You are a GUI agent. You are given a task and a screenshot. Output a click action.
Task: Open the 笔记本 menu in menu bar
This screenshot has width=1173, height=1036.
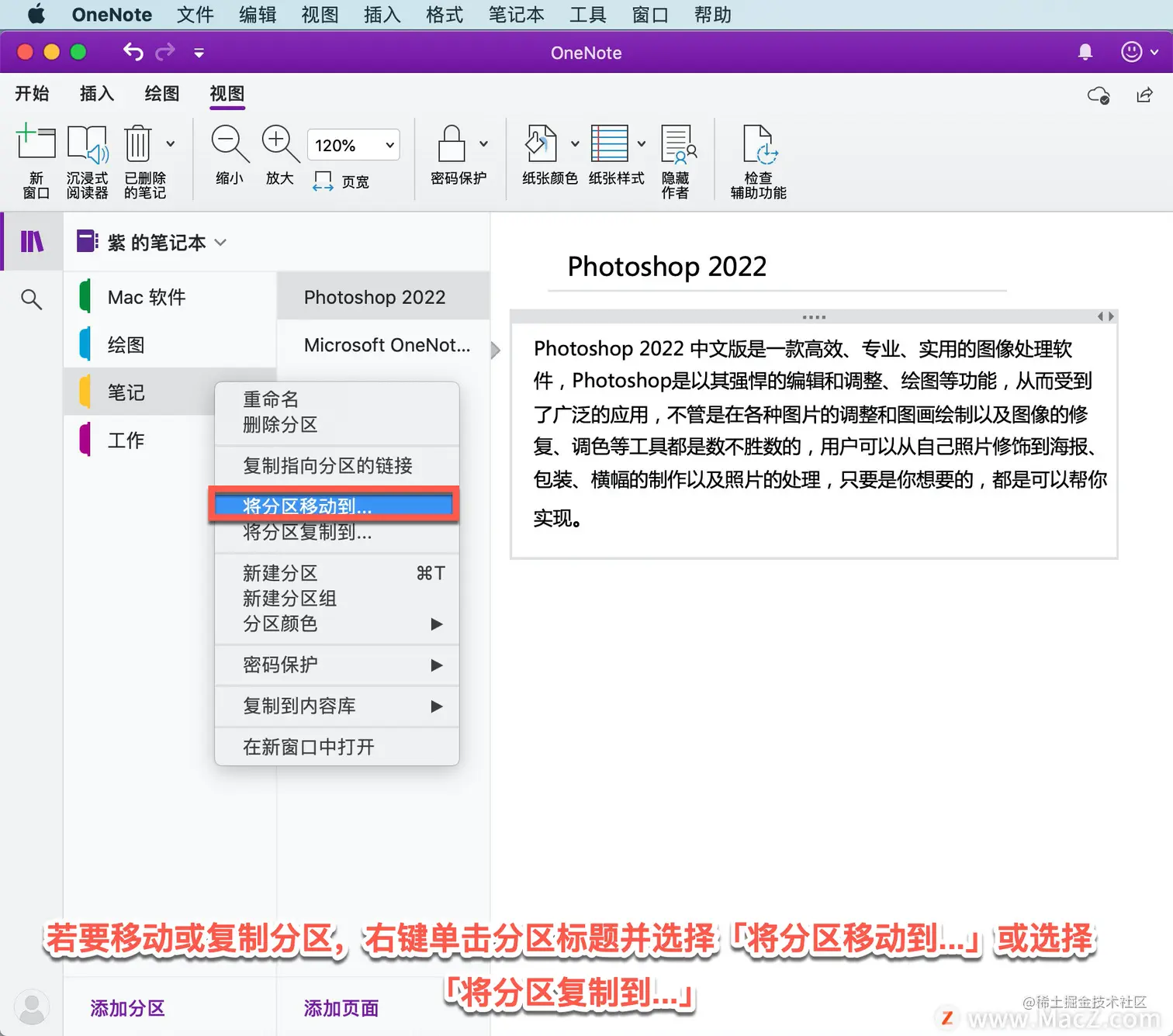pyautogui.click(x=516, y=15)
